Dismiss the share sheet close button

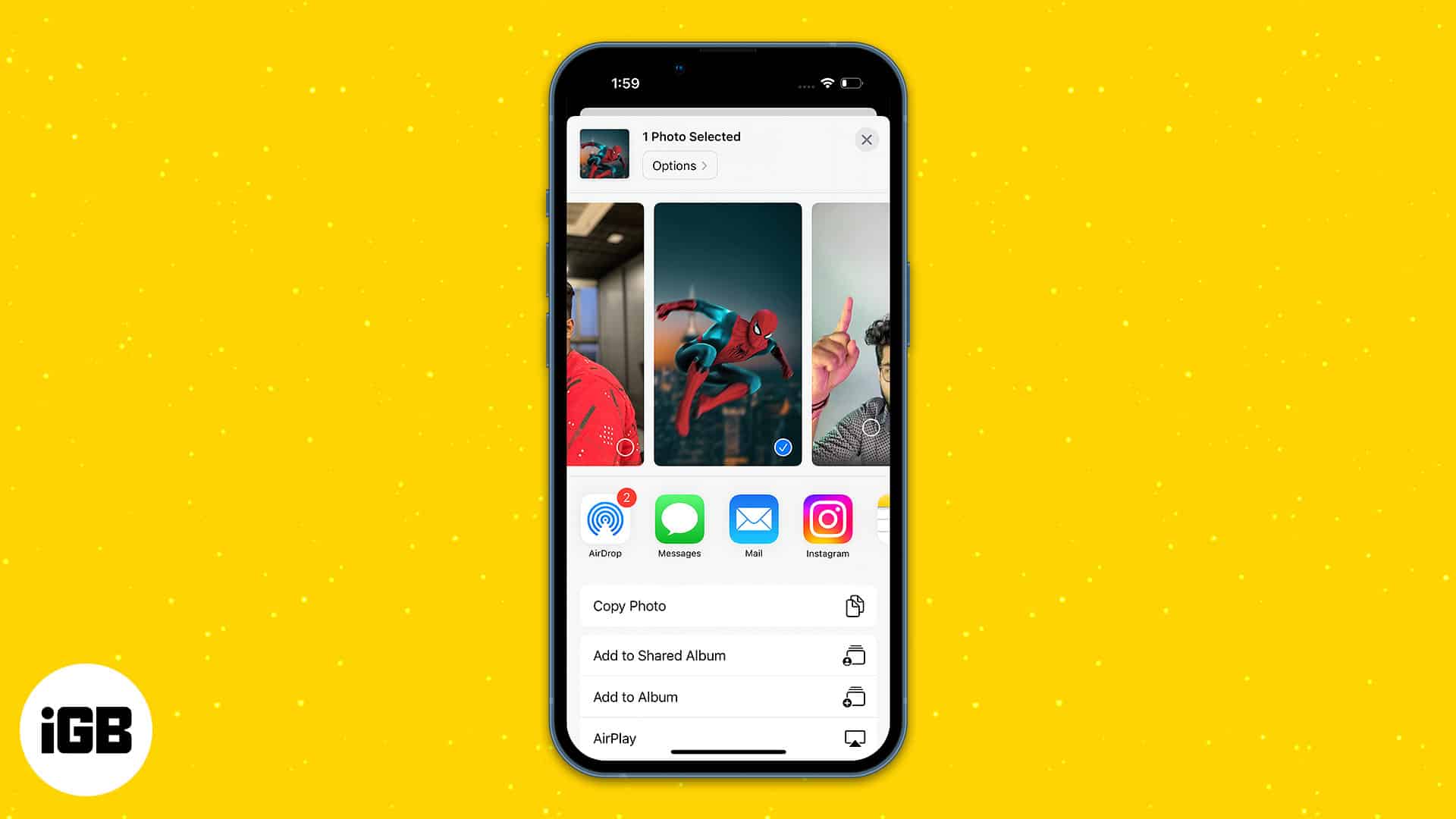[x=865, y=139]
